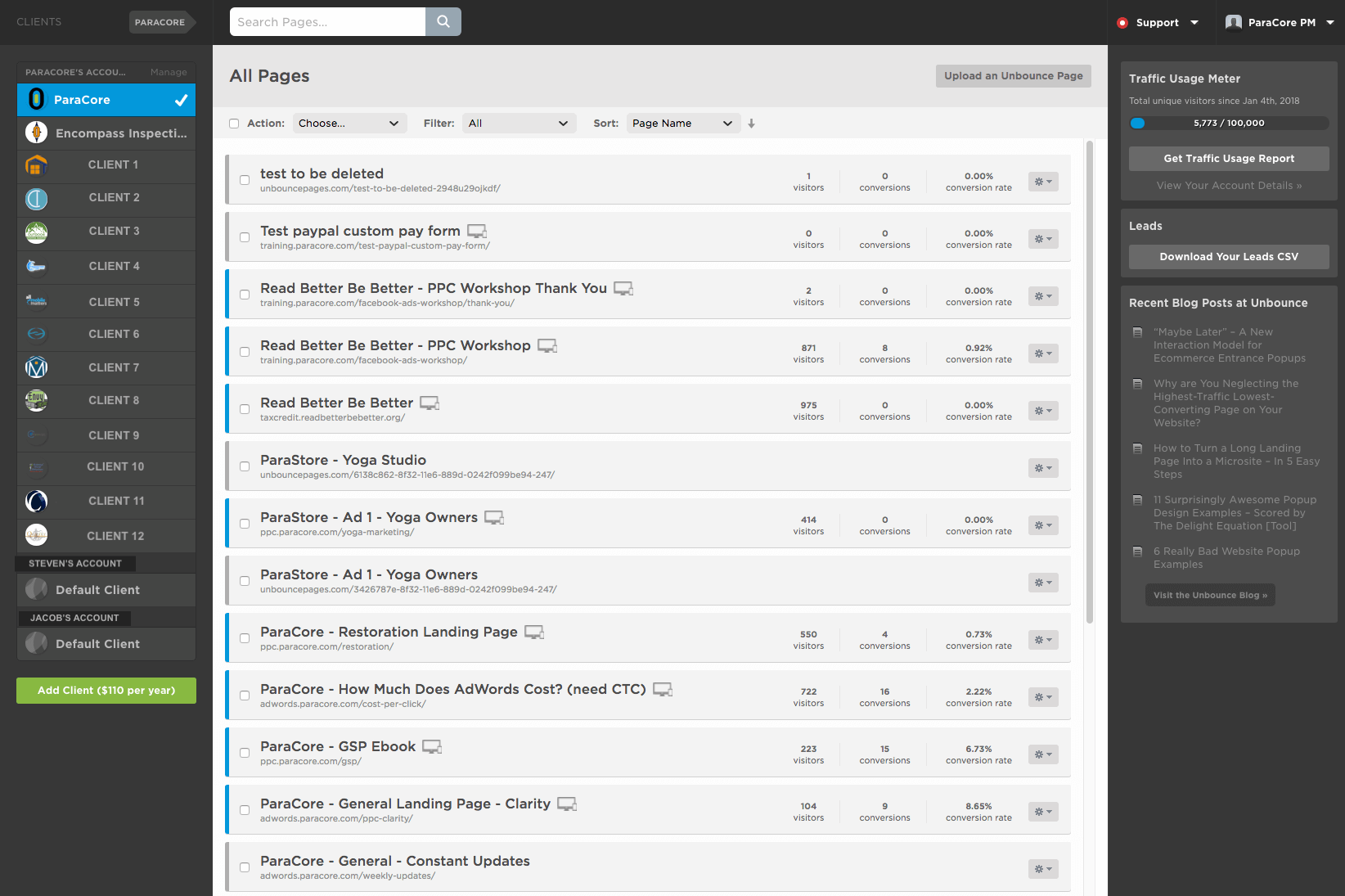Check the 'ParaCore - GSP Ebook' checkbox
Image resolution: width=1345 pixels, height=896 pixels.
[x=245, y=753]
